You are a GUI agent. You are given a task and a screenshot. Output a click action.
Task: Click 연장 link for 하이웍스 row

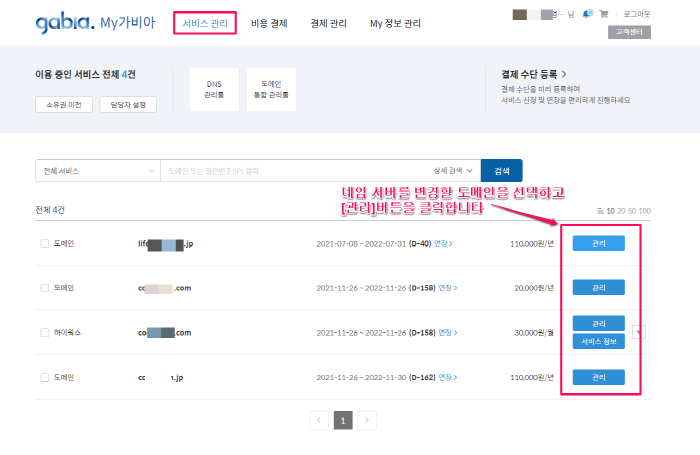point(448,333)
